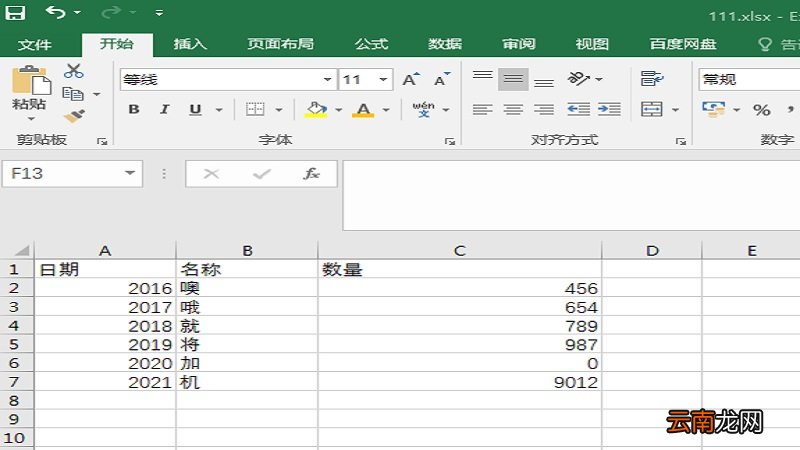This screenshot has width=800, height=450.
Task: Save the workbook with the disk icon
Action: 15,12
